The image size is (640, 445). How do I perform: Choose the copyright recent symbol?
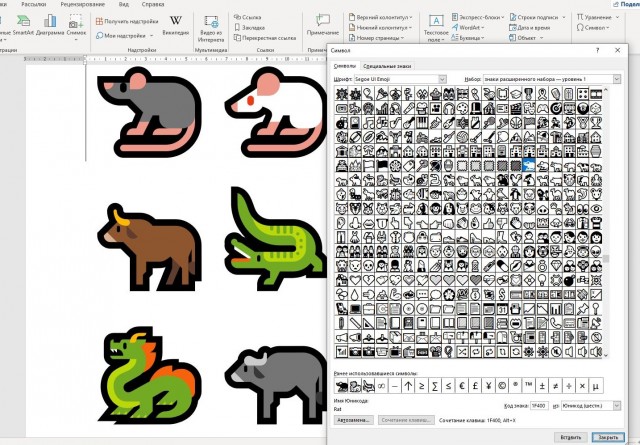502,385
